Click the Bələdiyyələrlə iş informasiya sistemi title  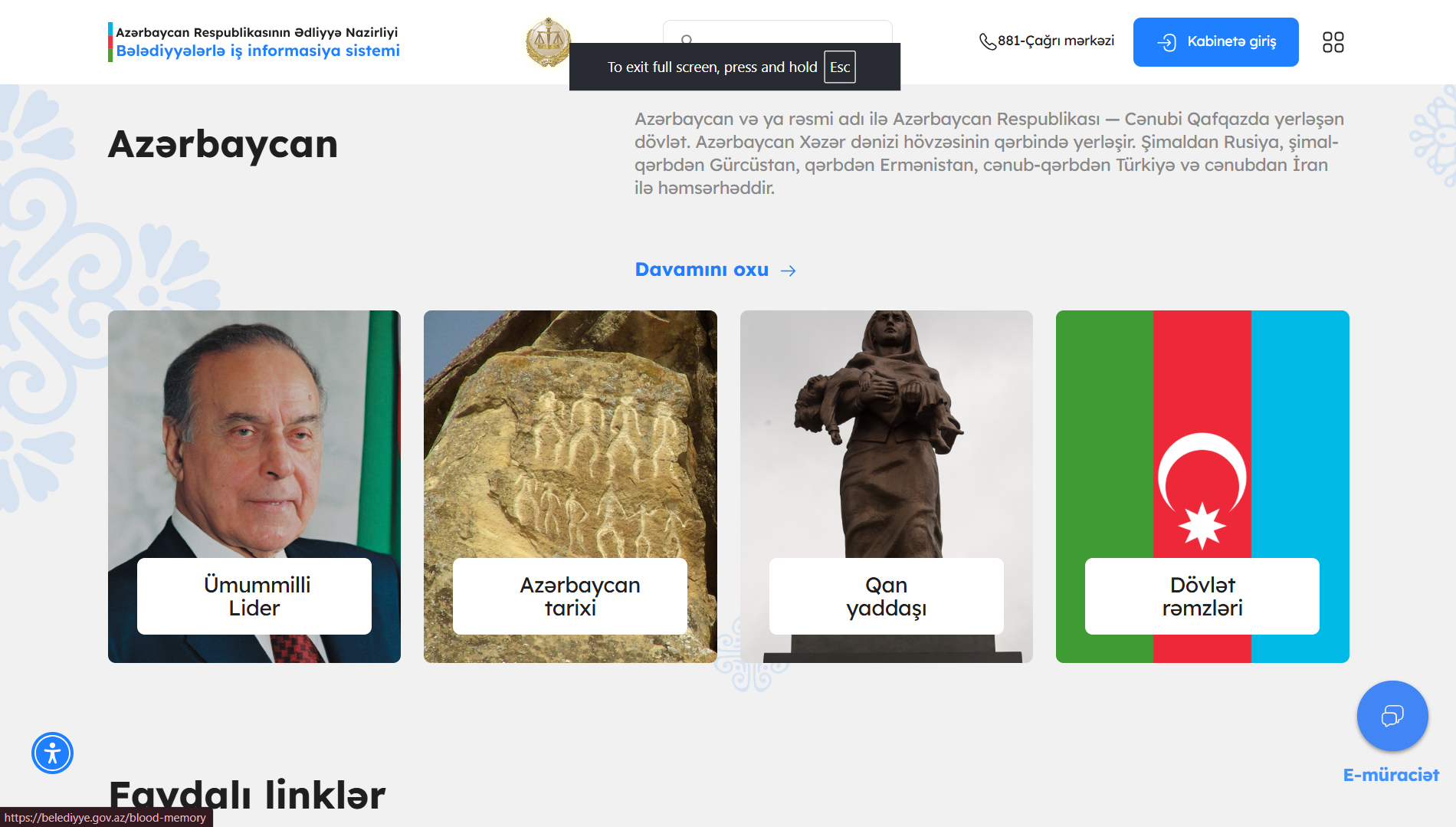[257, 51]
